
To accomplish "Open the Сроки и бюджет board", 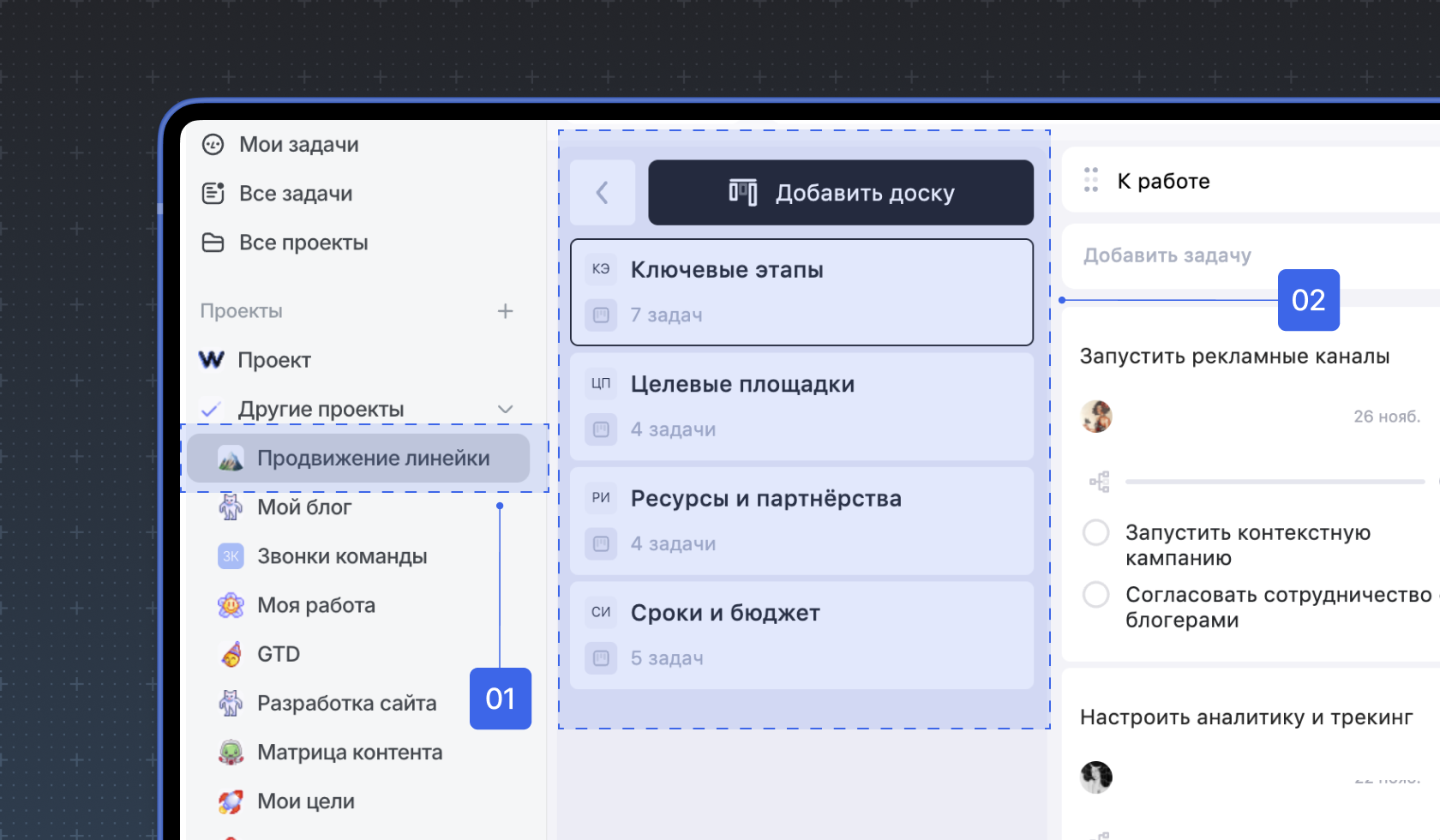I will 725,612.
